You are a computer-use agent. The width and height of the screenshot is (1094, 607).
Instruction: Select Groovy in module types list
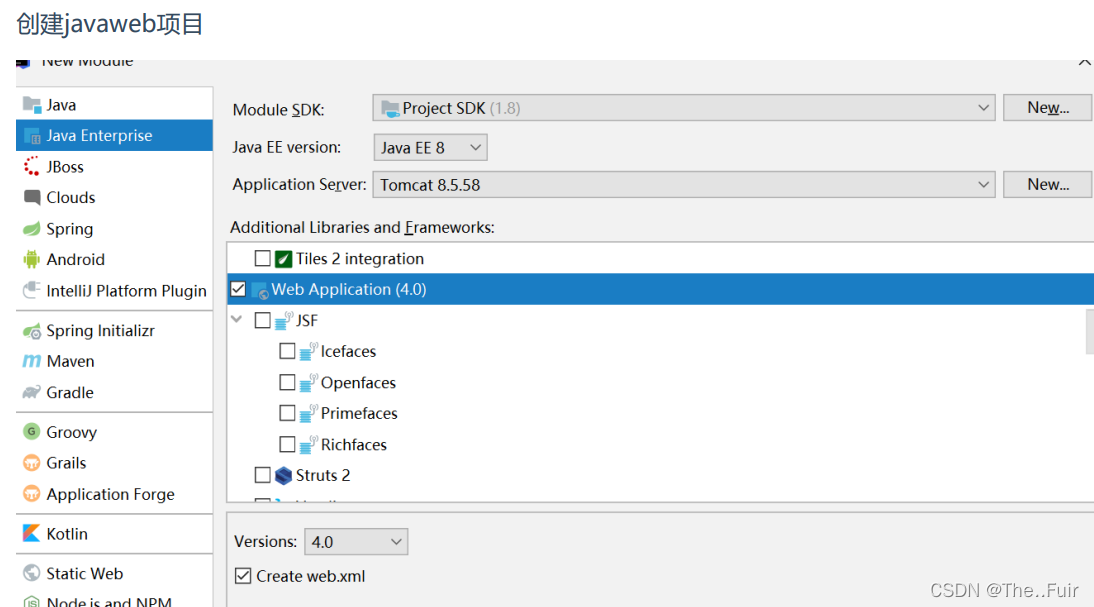[114, 432]
